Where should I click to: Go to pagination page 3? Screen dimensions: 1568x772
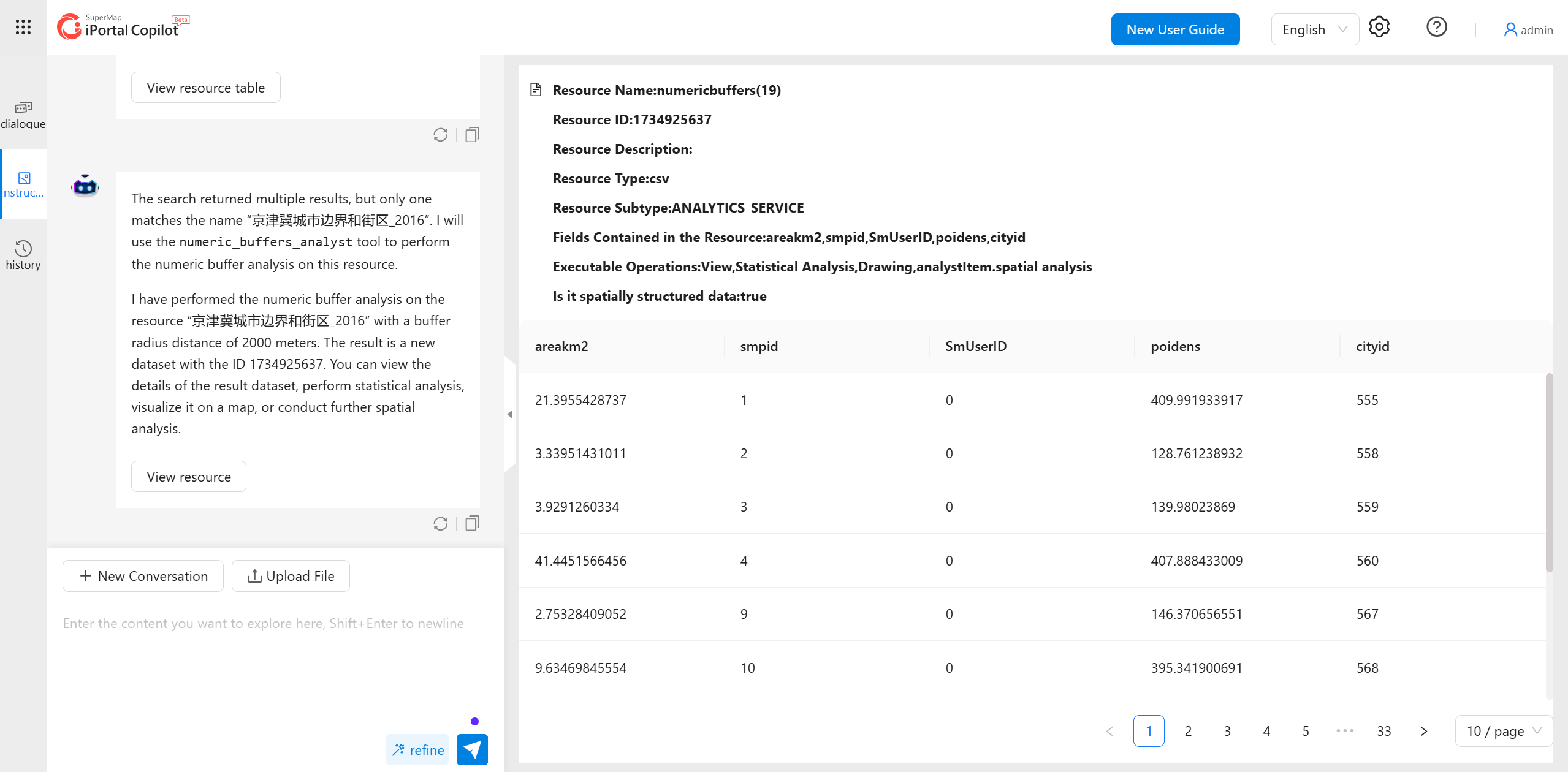click(x=1227, y=731)
